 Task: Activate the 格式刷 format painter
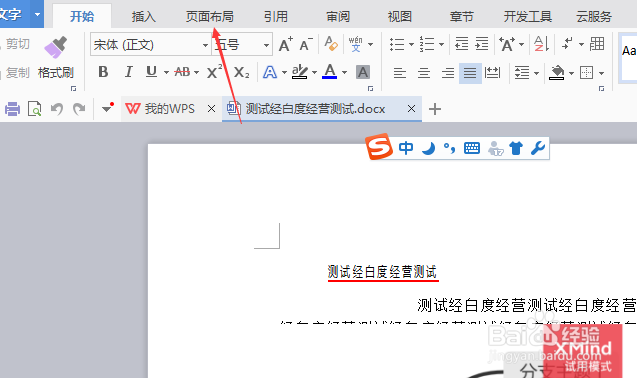click(56, 59)
